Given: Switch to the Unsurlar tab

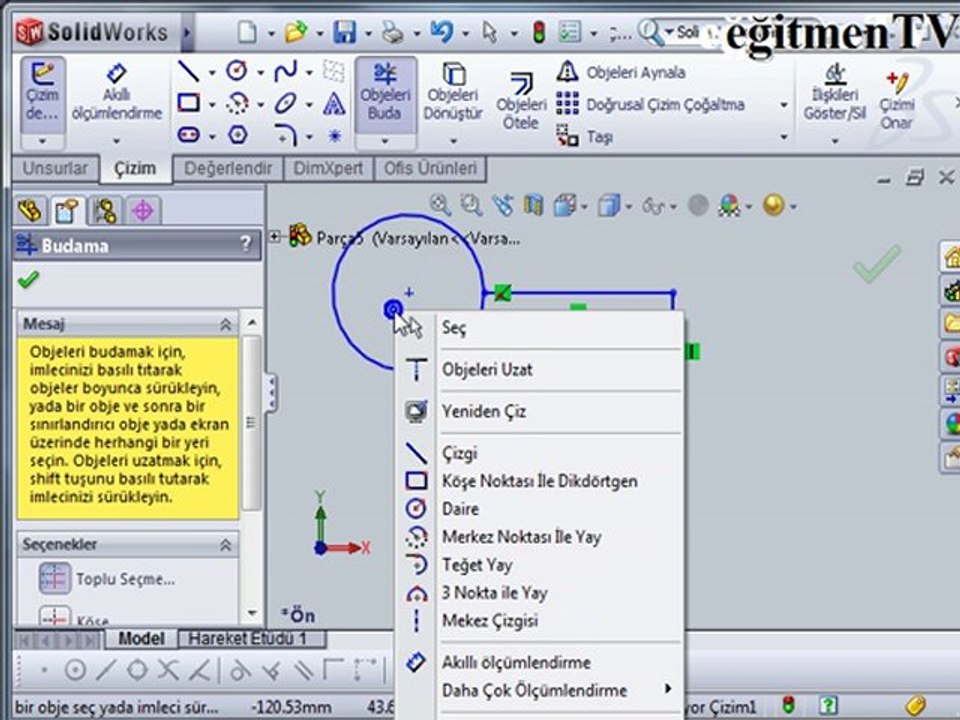Looking at the screenshot, I should click(55, 168).
